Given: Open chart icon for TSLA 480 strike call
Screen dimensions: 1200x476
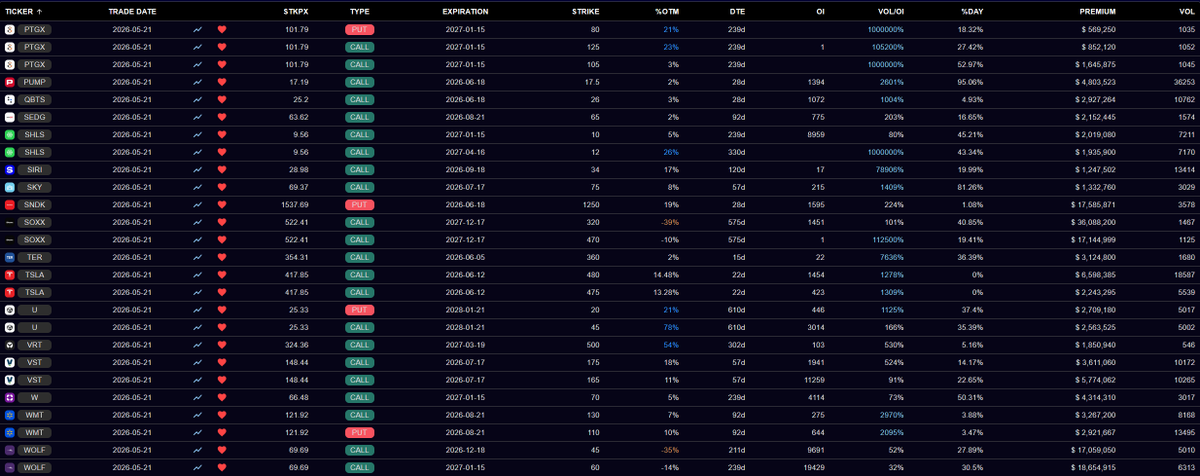Looking at the screenshot, I should tap(197, 275).
